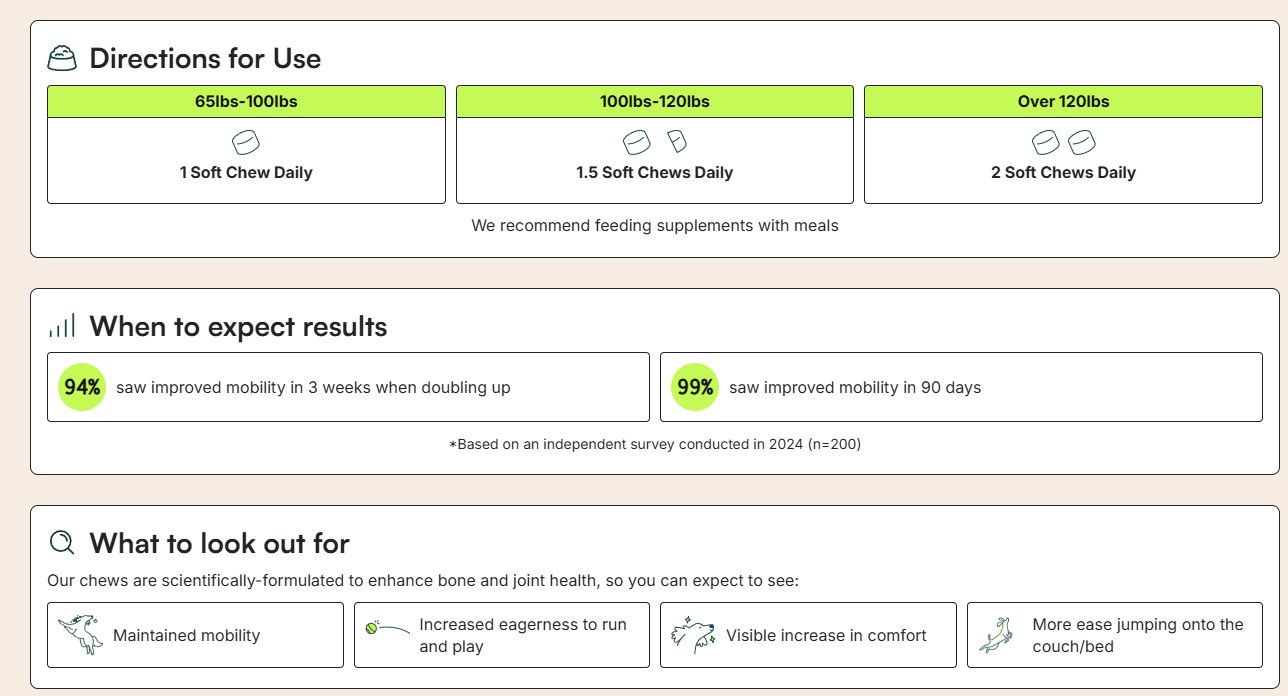This screenshot has width=1288, height=696.
Task: Click the 2 Soft Chews Daily text
Action: coord(1063,172)
